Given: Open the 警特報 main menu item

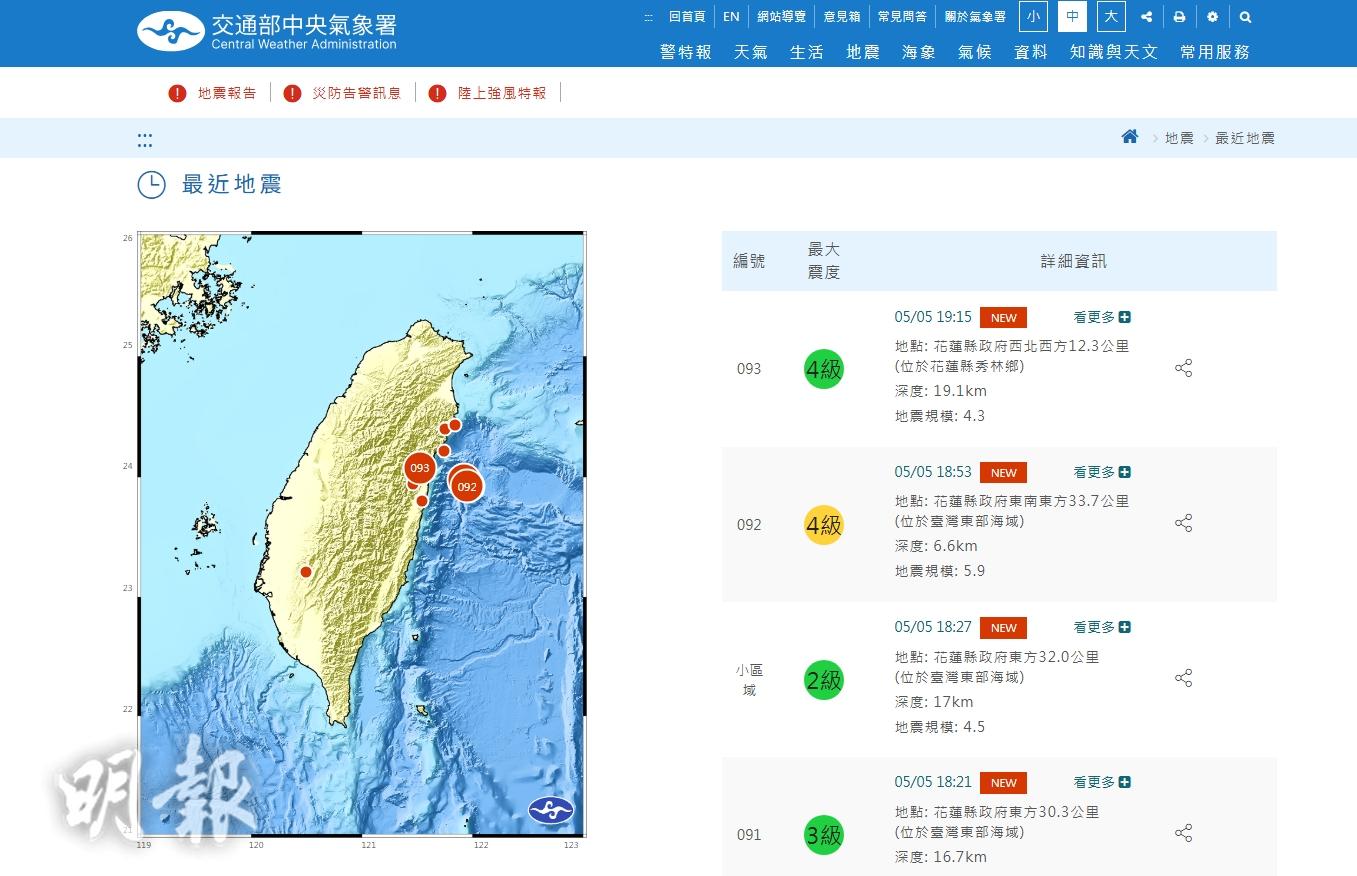Looking at the screenshot, I should tap(685, 52).
